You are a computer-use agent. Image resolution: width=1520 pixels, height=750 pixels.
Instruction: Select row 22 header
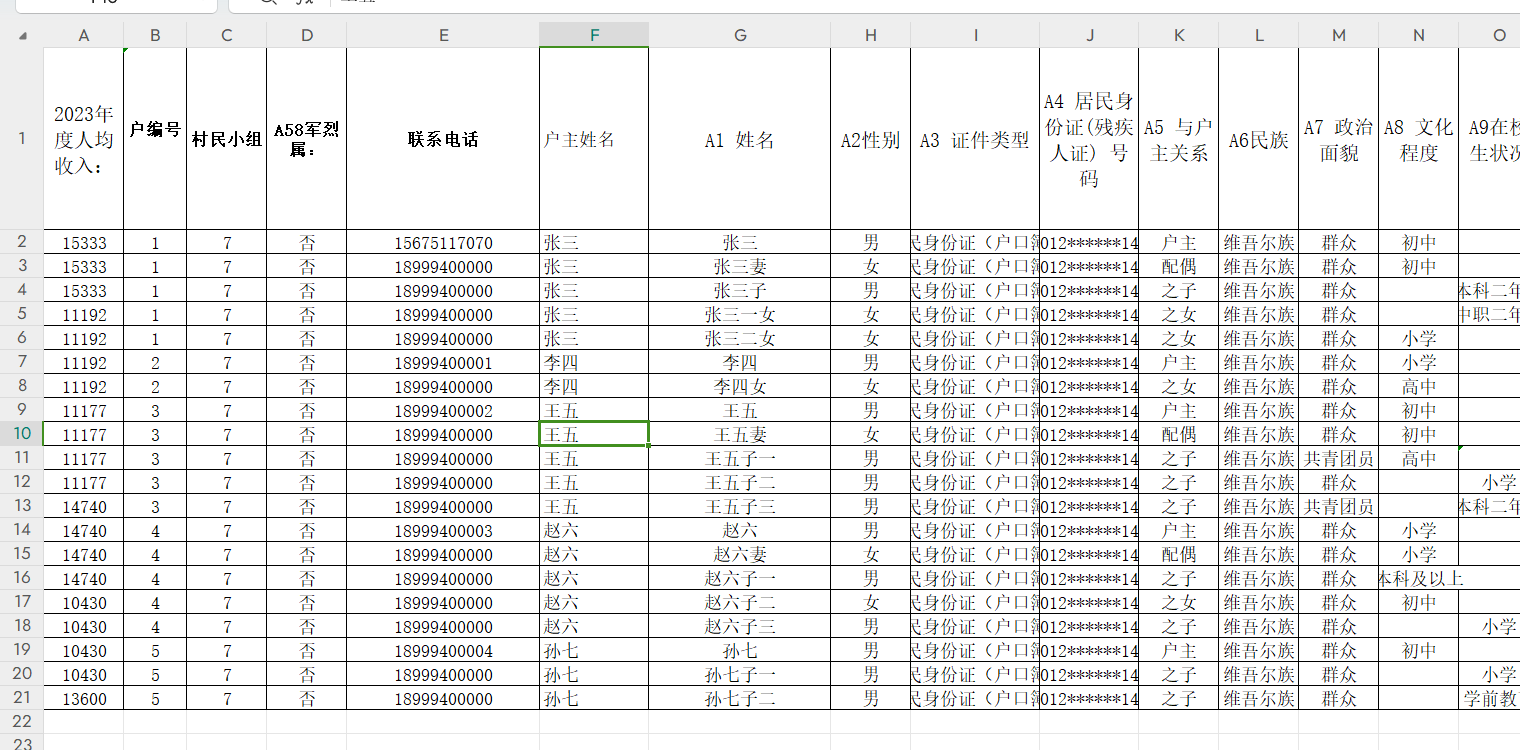22,721
